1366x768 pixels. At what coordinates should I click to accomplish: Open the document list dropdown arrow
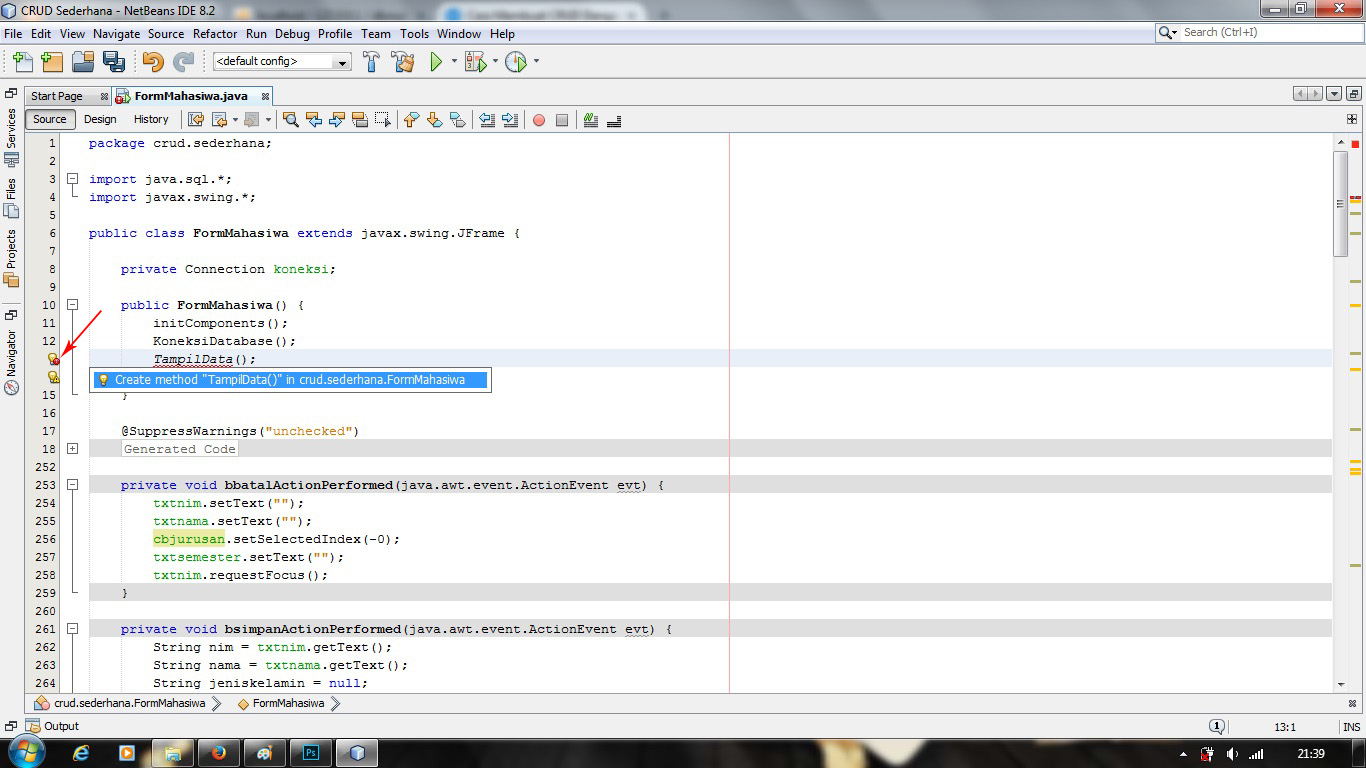[1334, 94]
